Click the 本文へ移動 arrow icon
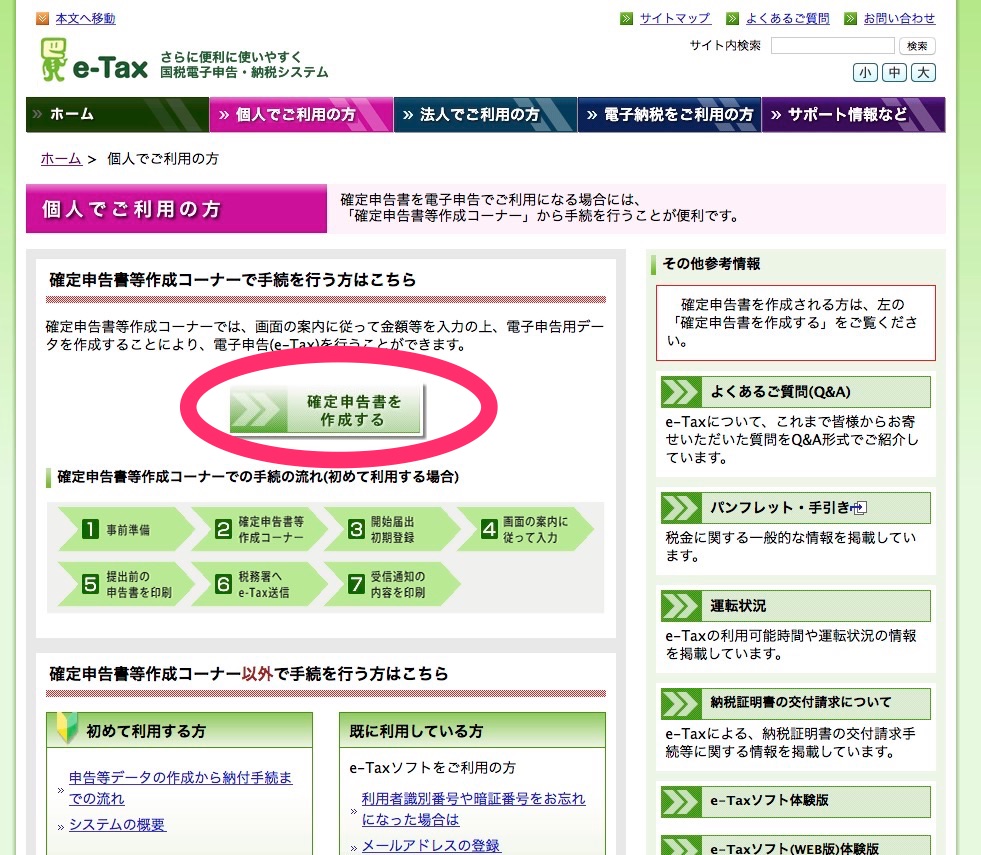 coord(43,19)
